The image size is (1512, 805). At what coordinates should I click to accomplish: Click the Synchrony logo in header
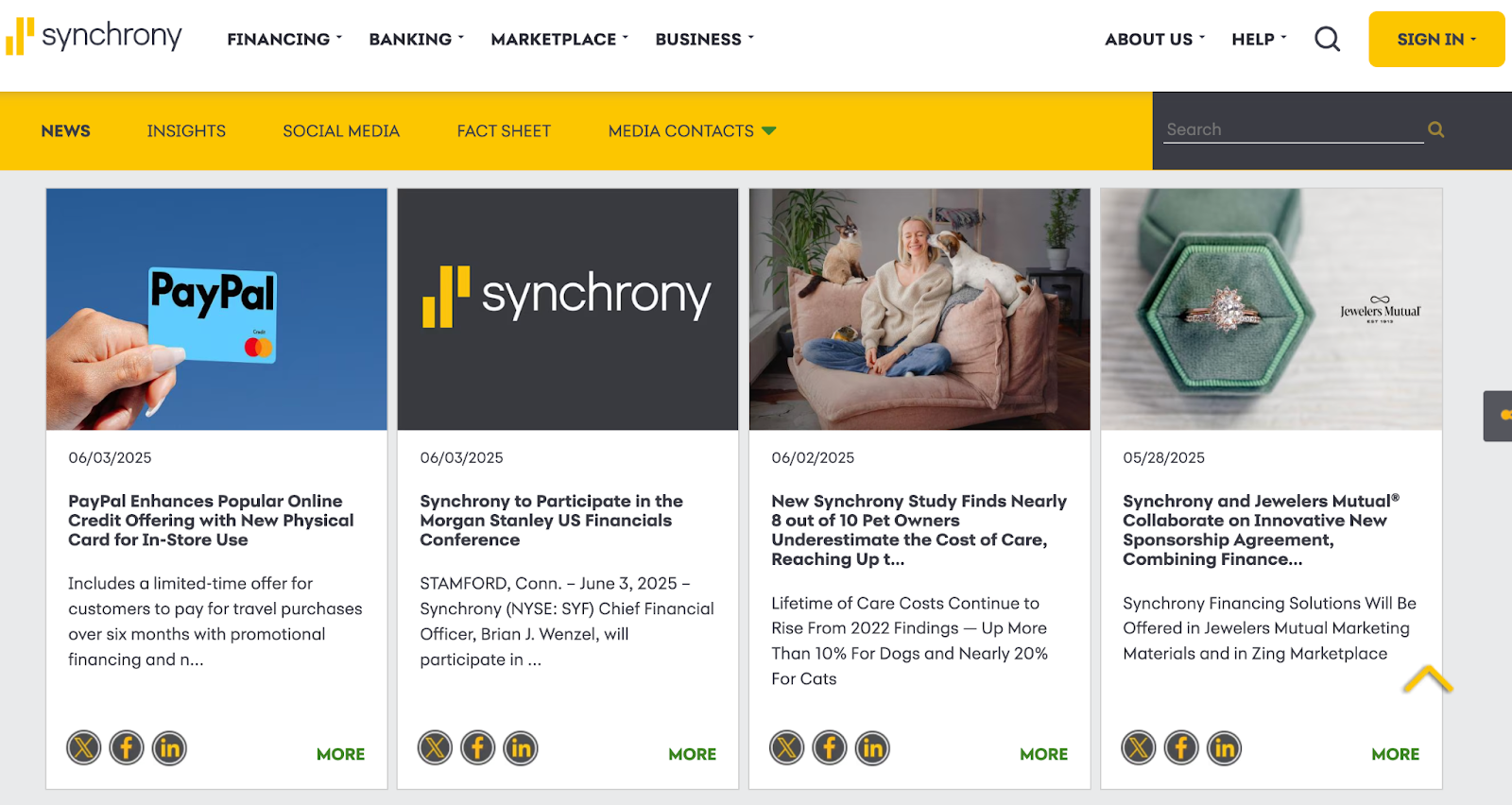94,37
